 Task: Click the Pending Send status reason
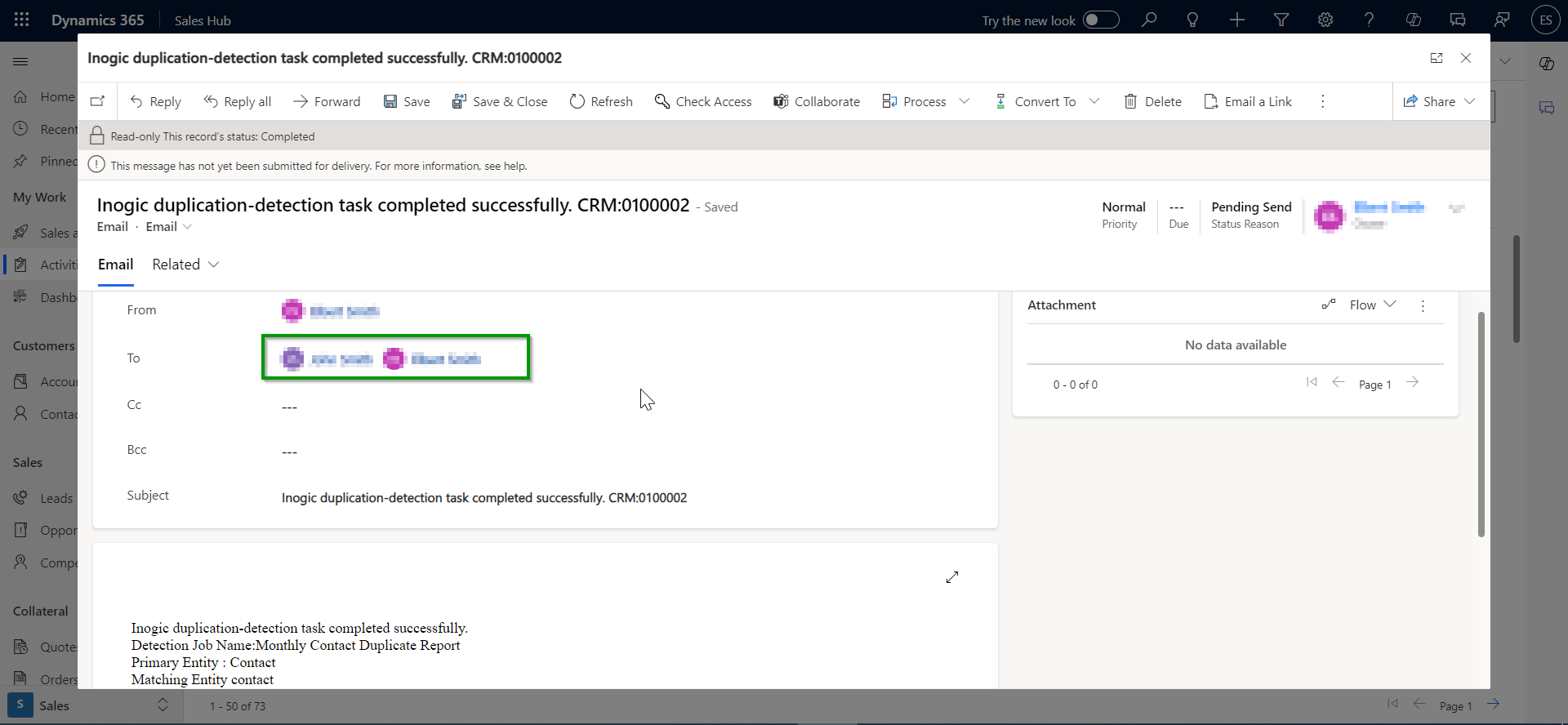(1251, 207)
